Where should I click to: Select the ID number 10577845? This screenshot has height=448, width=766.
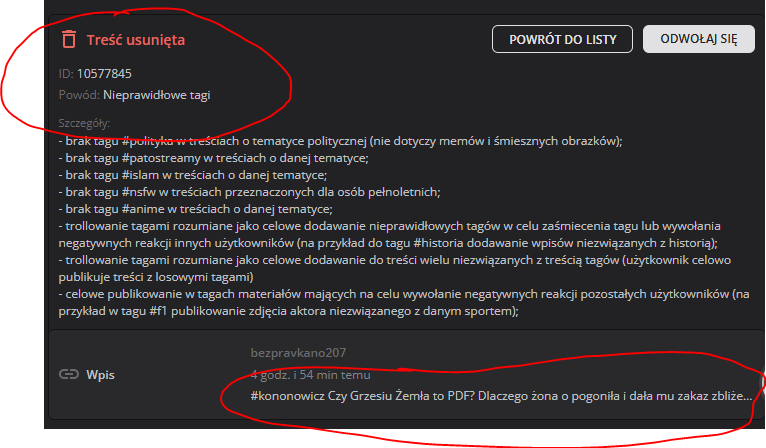[x=104, y=73]
